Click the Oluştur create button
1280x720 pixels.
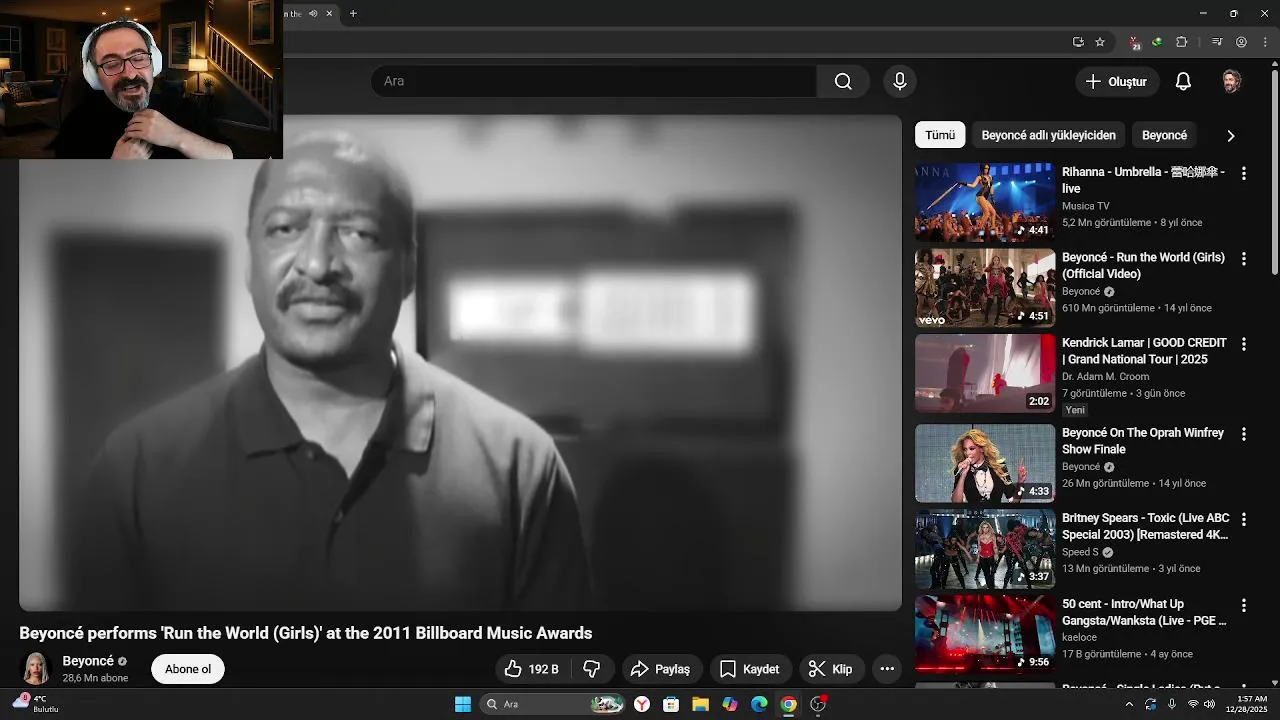1117,81
